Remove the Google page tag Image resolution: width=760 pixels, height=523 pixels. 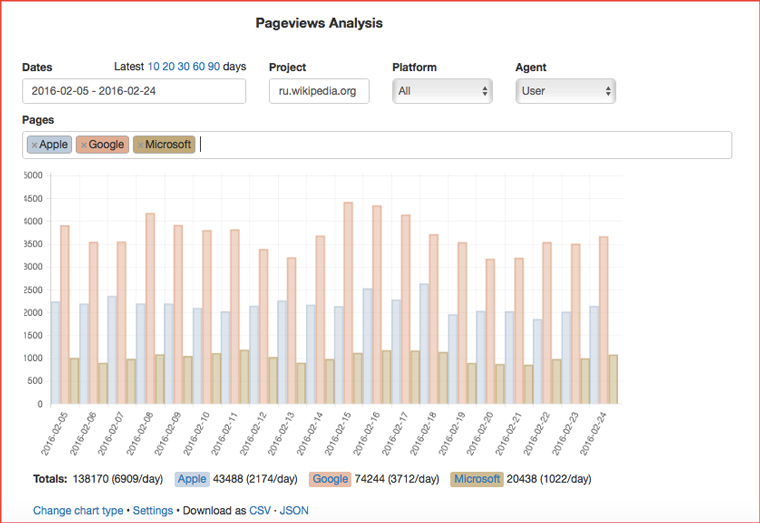tap(83, 145)
